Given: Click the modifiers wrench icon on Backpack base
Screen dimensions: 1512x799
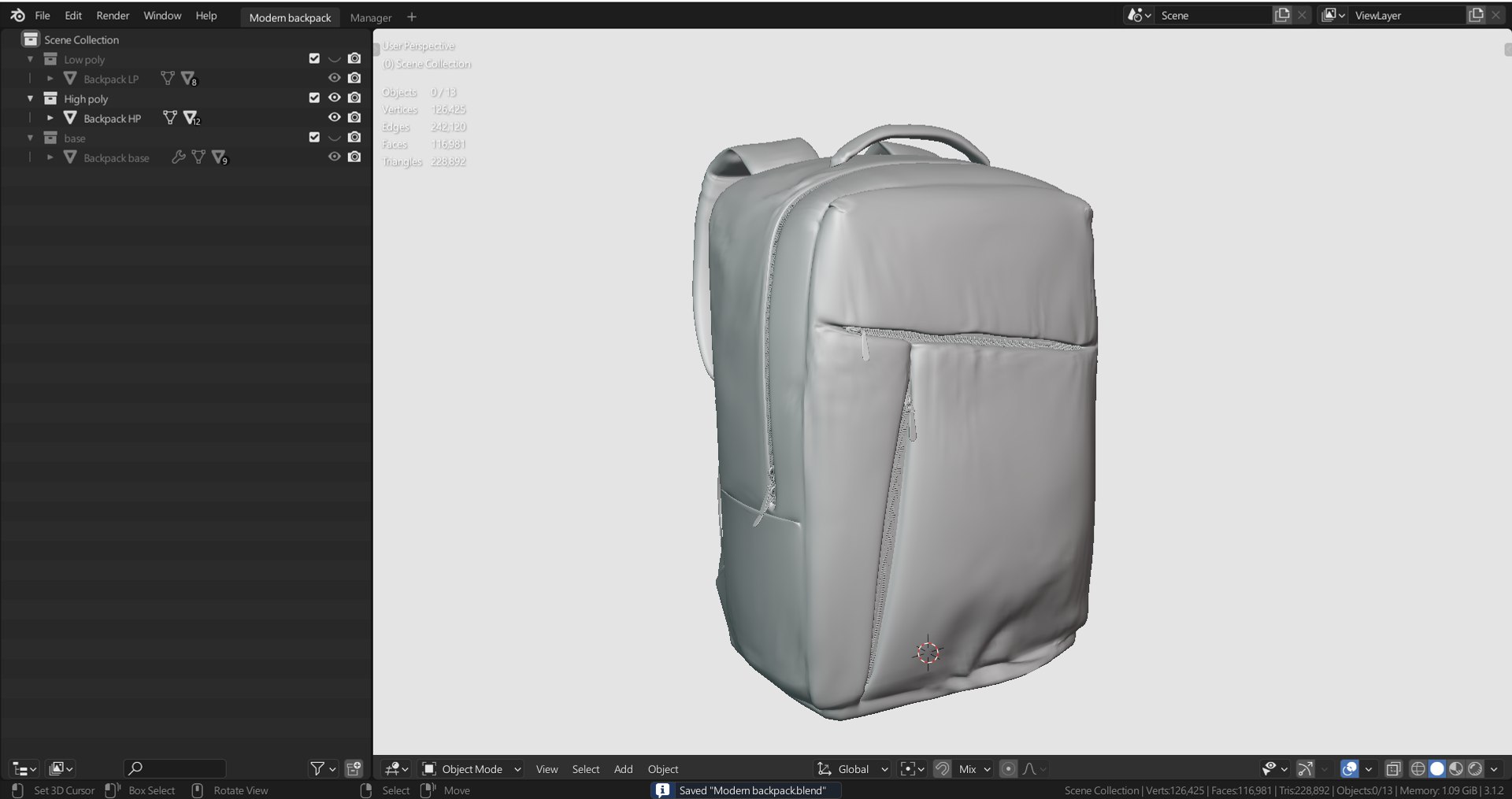Looking at the screenshot, I should pyautogui.click(x=179, y=157).
